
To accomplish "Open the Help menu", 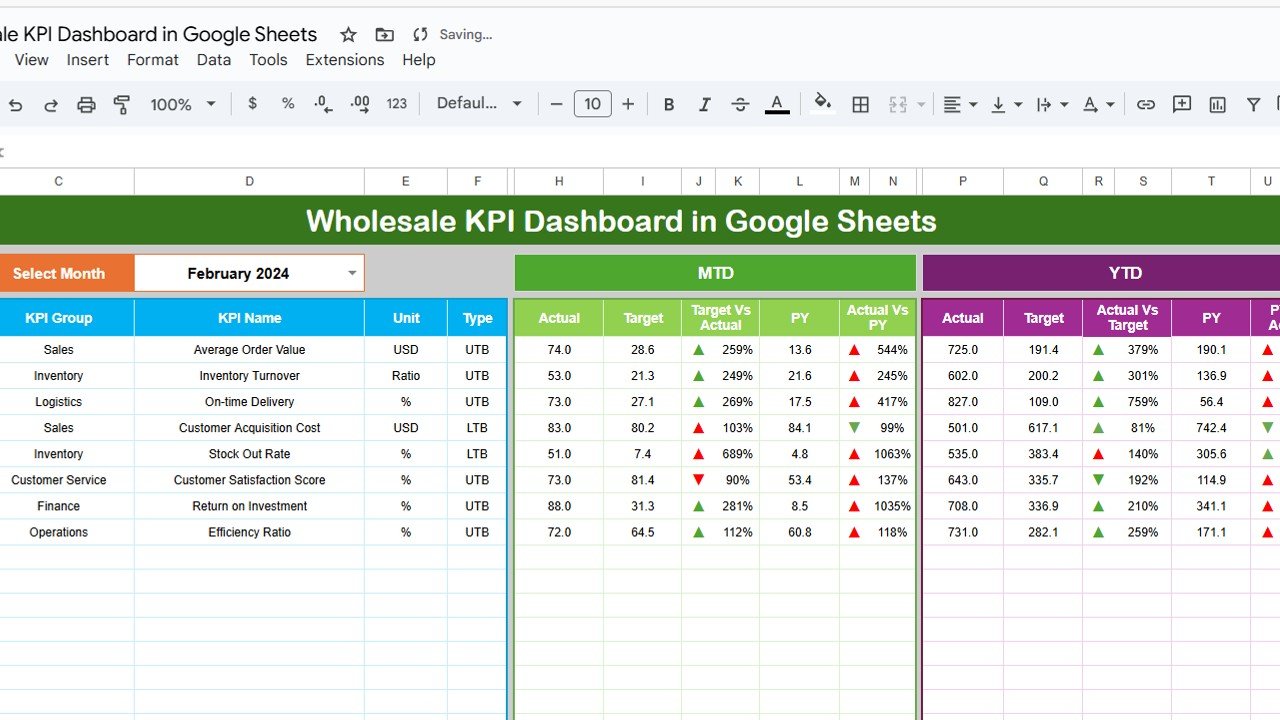I will (419, 60).
